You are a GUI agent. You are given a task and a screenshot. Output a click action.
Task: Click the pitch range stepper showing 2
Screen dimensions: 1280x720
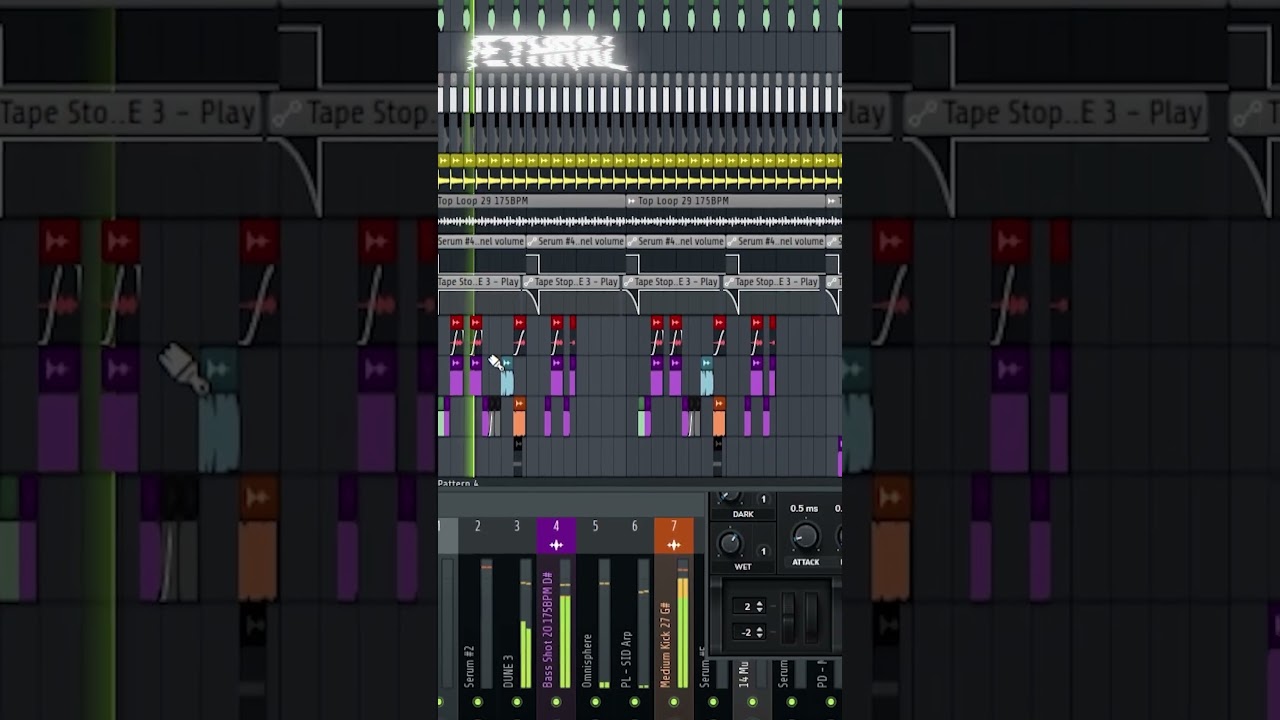tap(749, 606)
